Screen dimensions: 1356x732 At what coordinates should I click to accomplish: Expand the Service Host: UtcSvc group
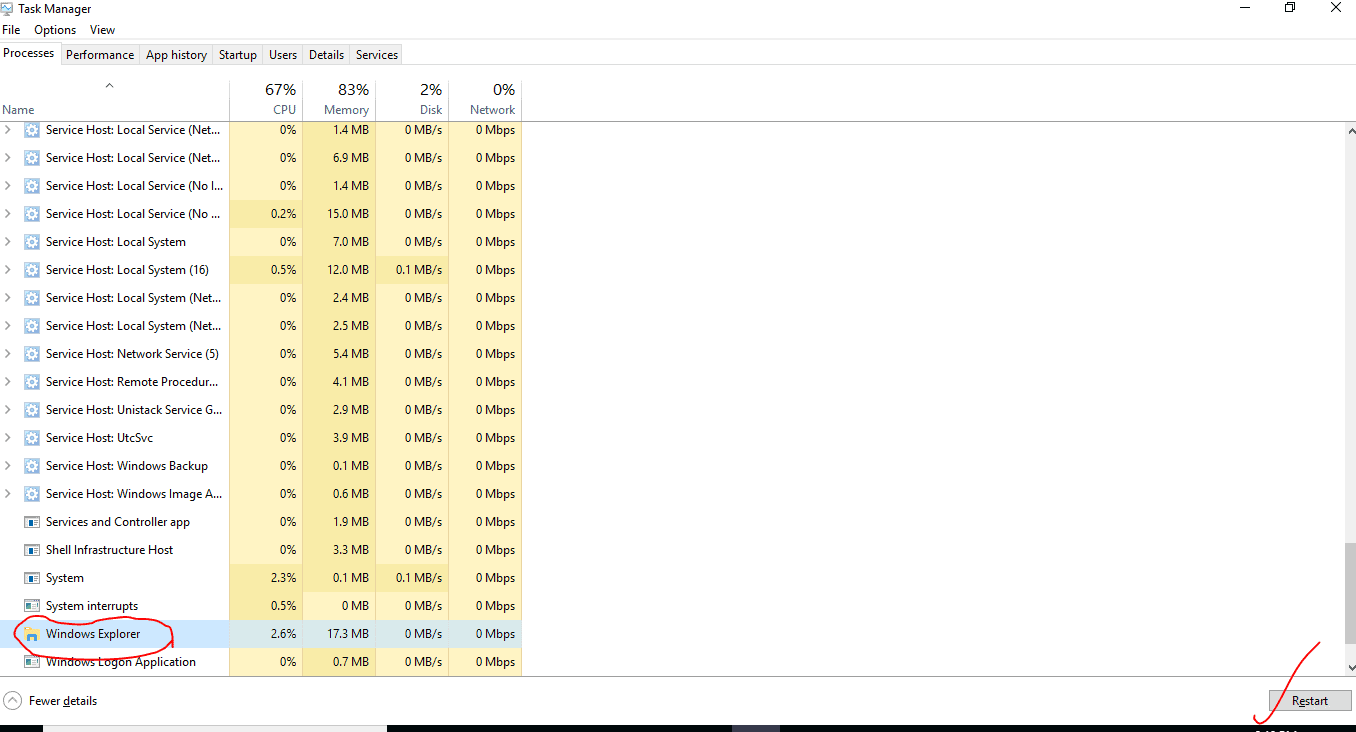tap(8, 438)
